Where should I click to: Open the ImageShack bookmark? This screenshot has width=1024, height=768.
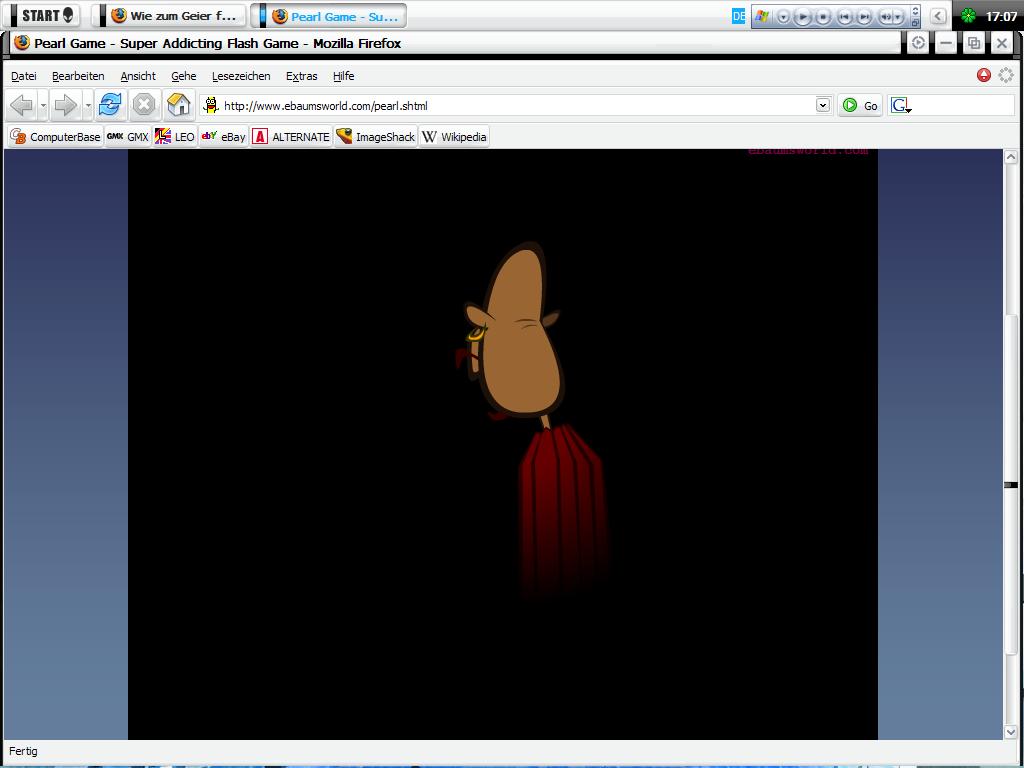click(x=376, y=136)
